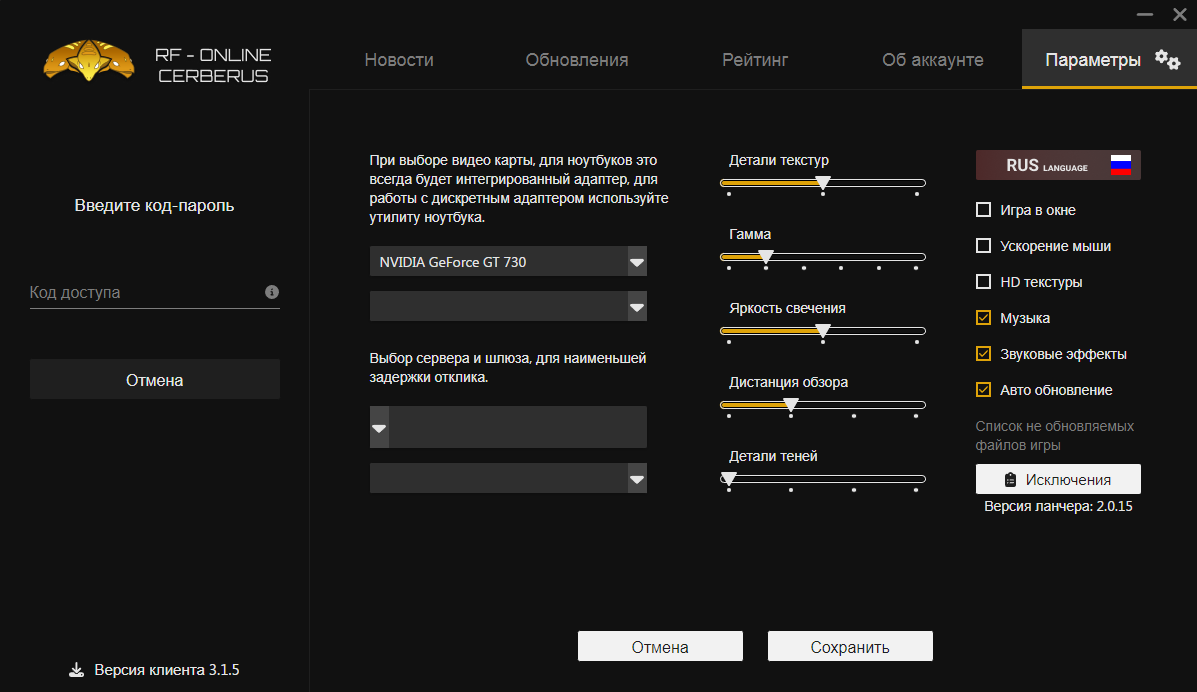This screenshot has height=692, width=1197.
Task: Disable the Музыка checkbox
Action: (x=983, y=318)
